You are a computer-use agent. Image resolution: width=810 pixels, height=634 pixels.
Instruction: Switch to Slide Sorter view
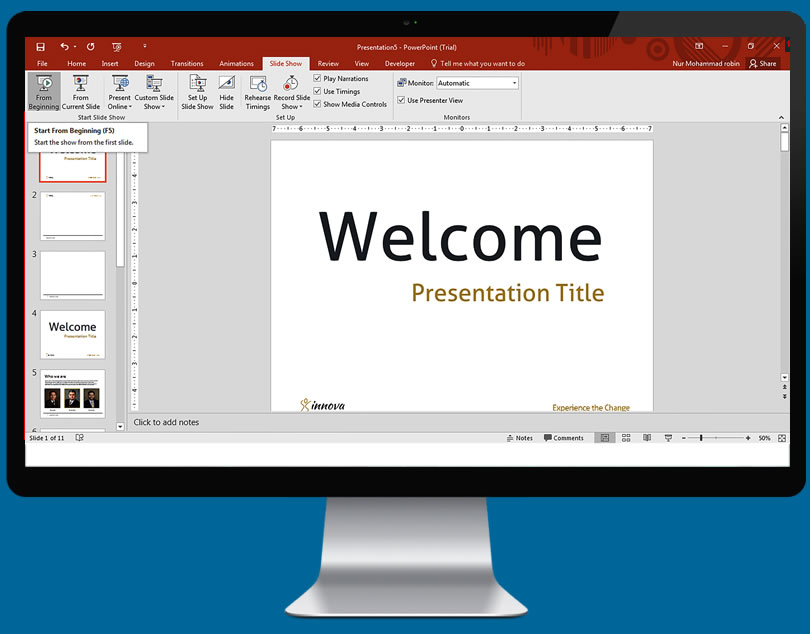626,438
